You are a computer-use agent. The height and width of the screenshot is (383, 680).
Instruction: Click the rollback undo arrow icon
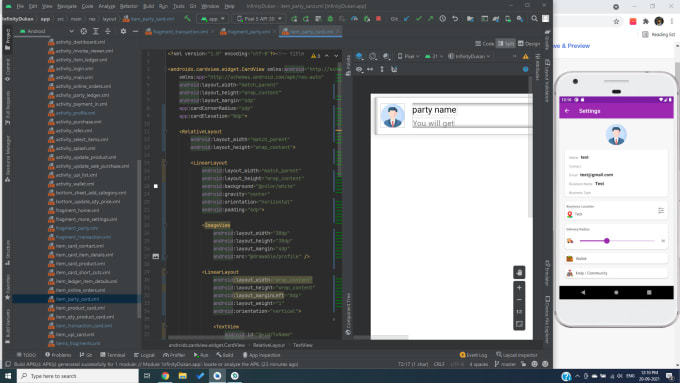point(454,19)
